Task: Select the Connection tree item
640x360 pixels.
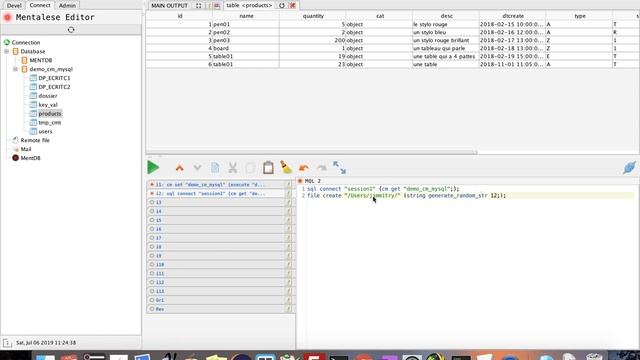Action: click(26, 42)
